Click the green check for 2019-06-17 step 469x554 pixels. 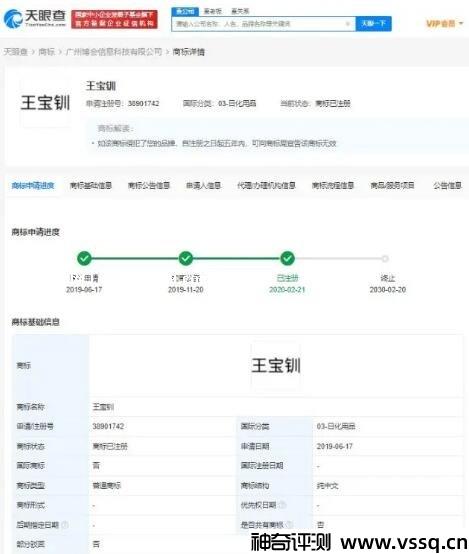tap(84, 258)
